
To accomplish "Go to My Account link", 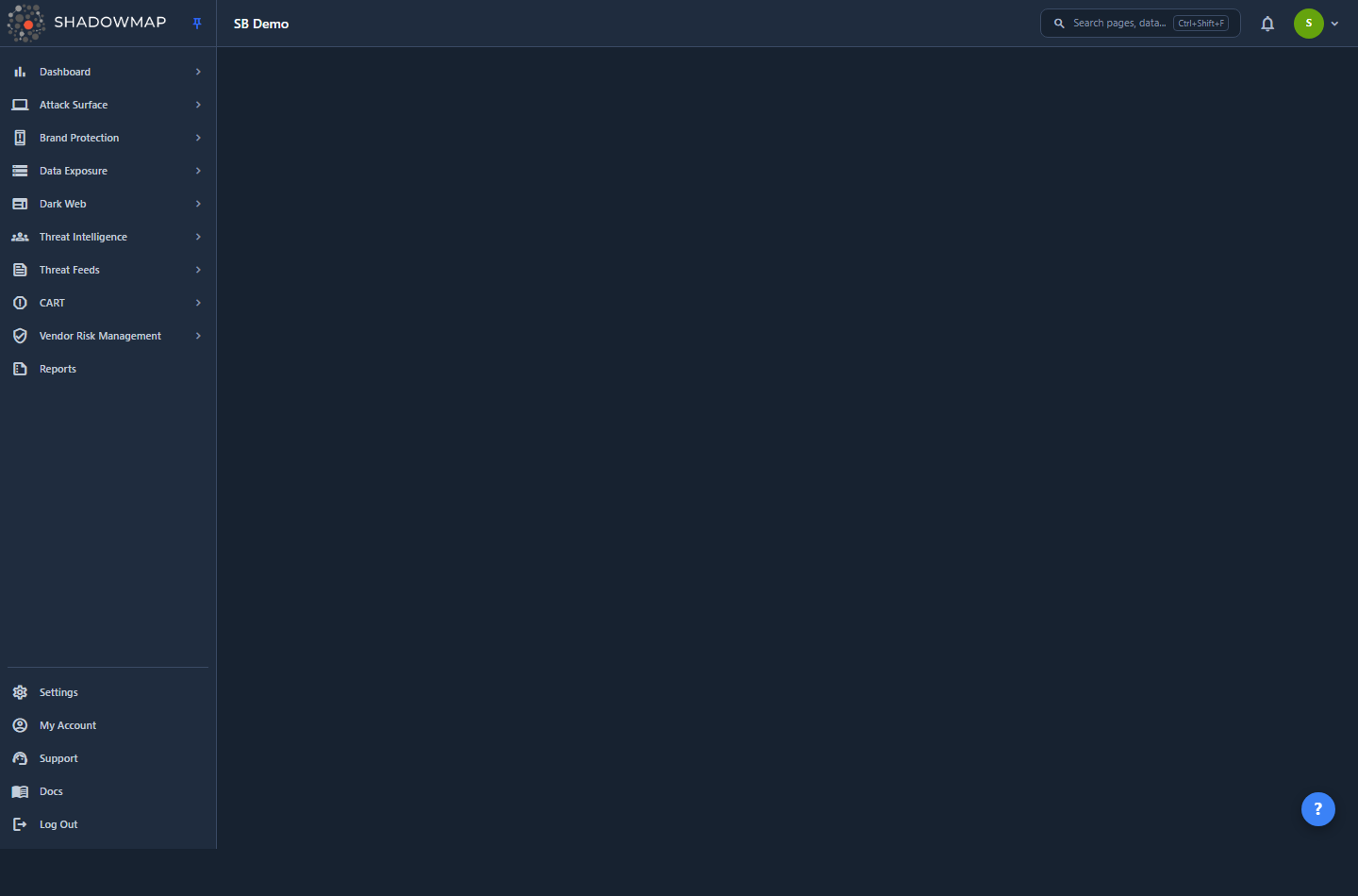I will (x=68, y=725).
